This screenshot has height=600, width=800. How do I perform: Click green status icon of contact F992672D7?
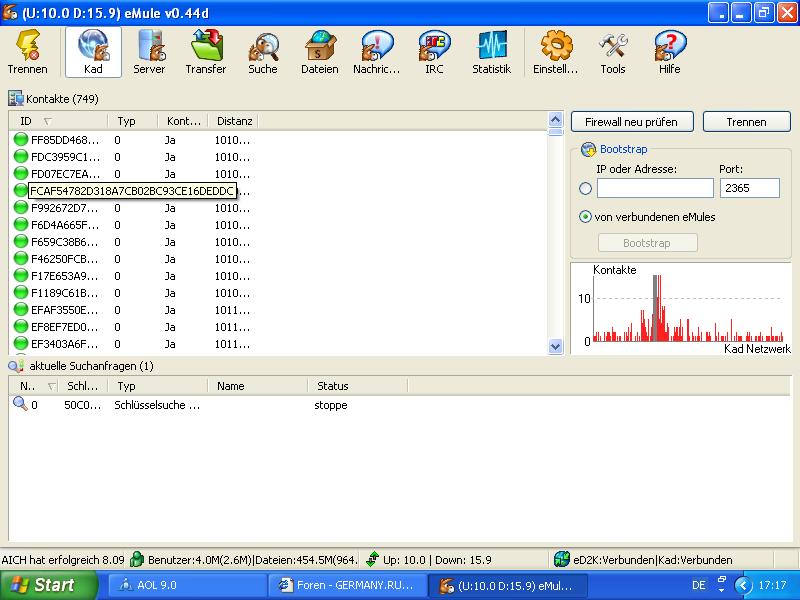click(21, 208)
